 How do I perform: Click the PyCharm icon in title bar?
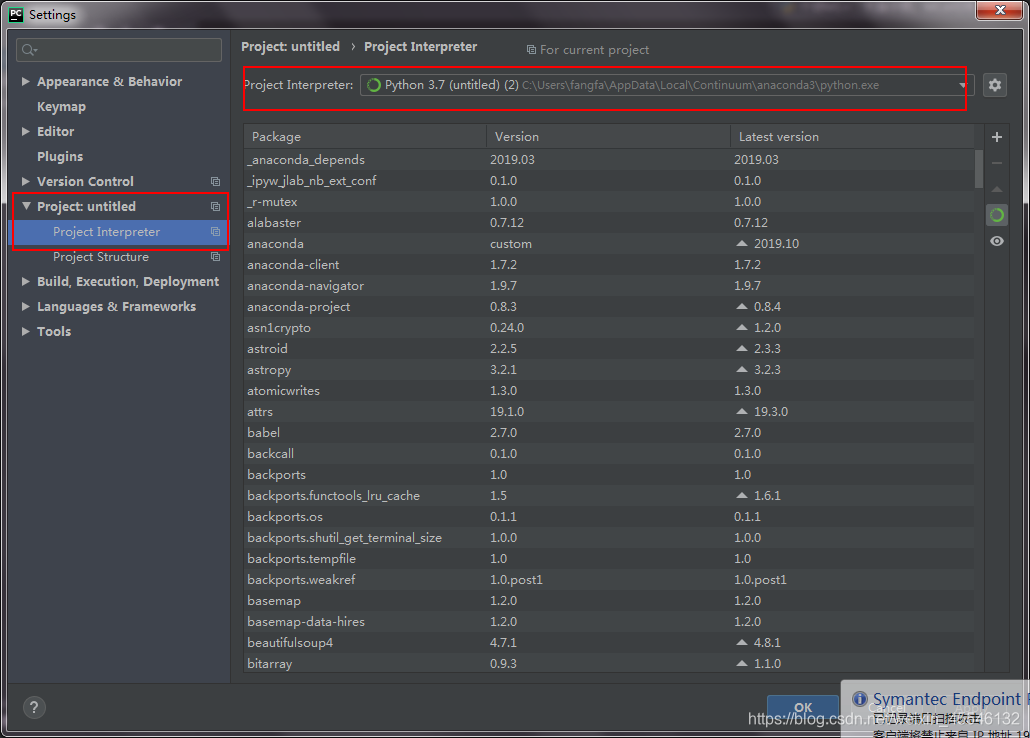(16, 14)
